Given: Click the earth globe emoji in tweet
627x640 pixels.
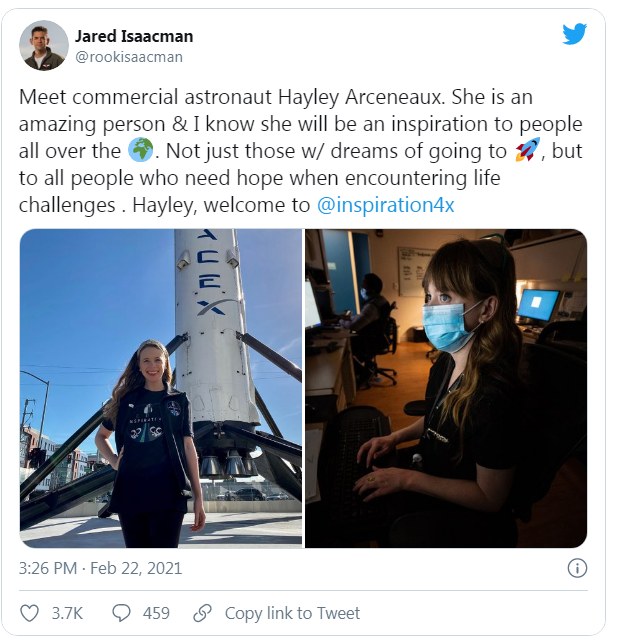Looking at the screenshot, I should 140,150.
